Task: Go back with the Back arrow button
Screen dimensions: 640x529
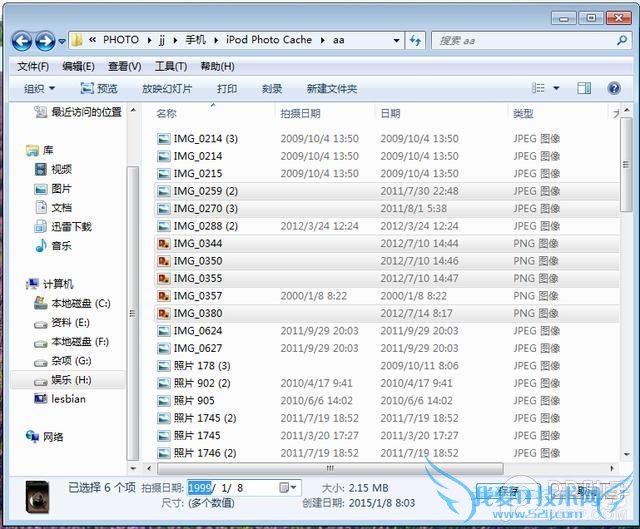Action: coord(22,41)
